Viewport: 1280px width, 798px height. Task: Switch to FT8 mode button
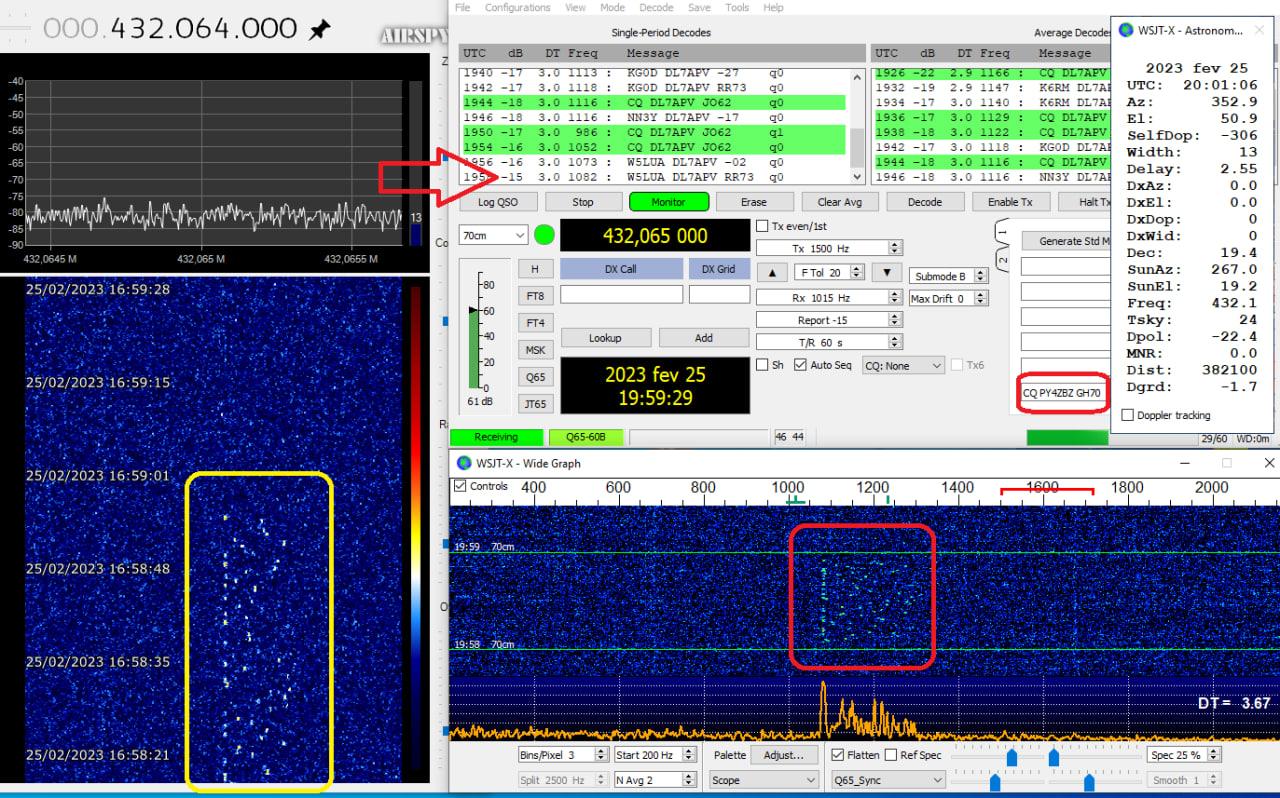(x=535, y=296)
